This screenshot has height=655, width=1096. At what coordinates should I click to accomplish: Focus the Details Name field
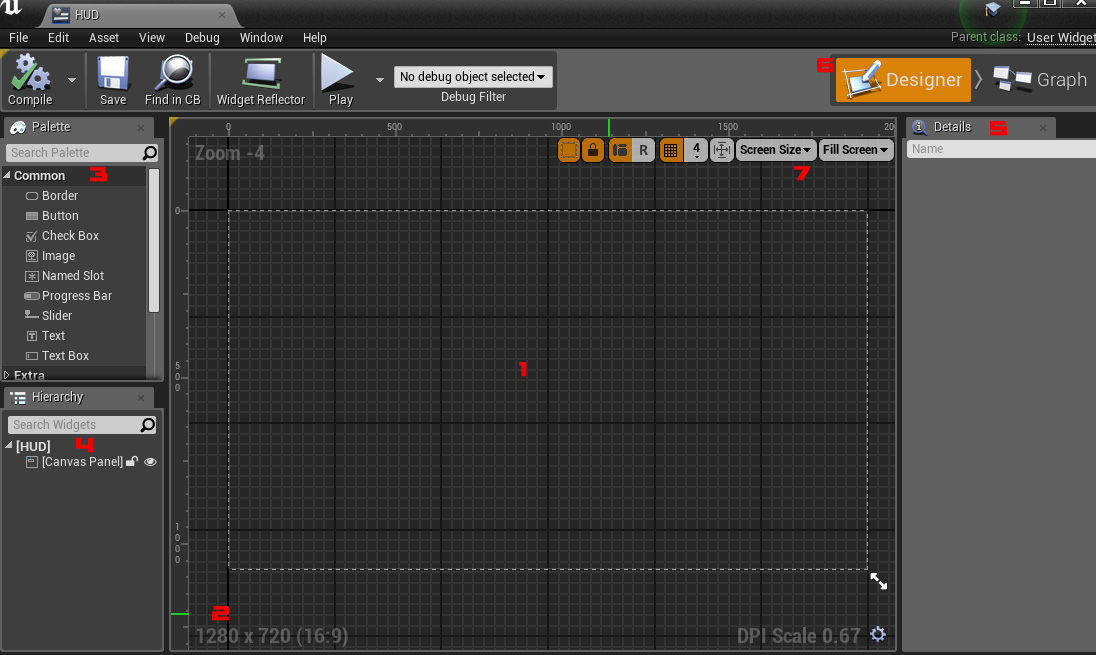pos(1001,149)
